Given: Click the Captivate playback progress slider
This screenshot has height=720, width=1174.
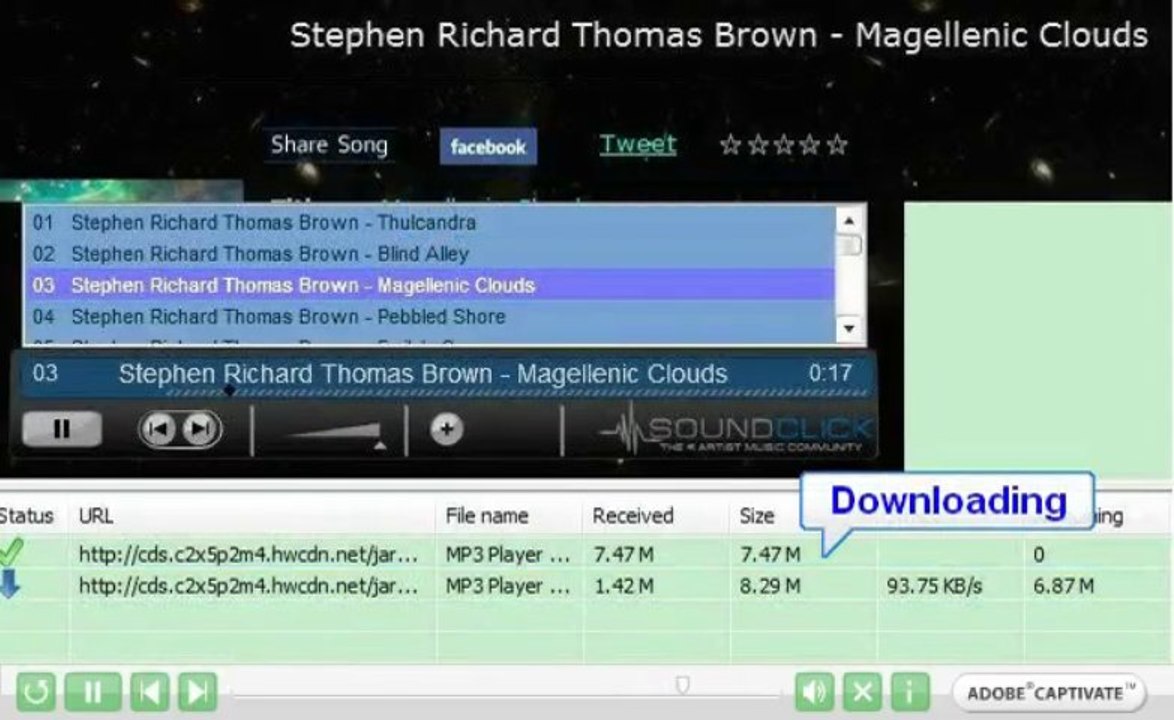Looking at the screenshot, I should 682,685.
